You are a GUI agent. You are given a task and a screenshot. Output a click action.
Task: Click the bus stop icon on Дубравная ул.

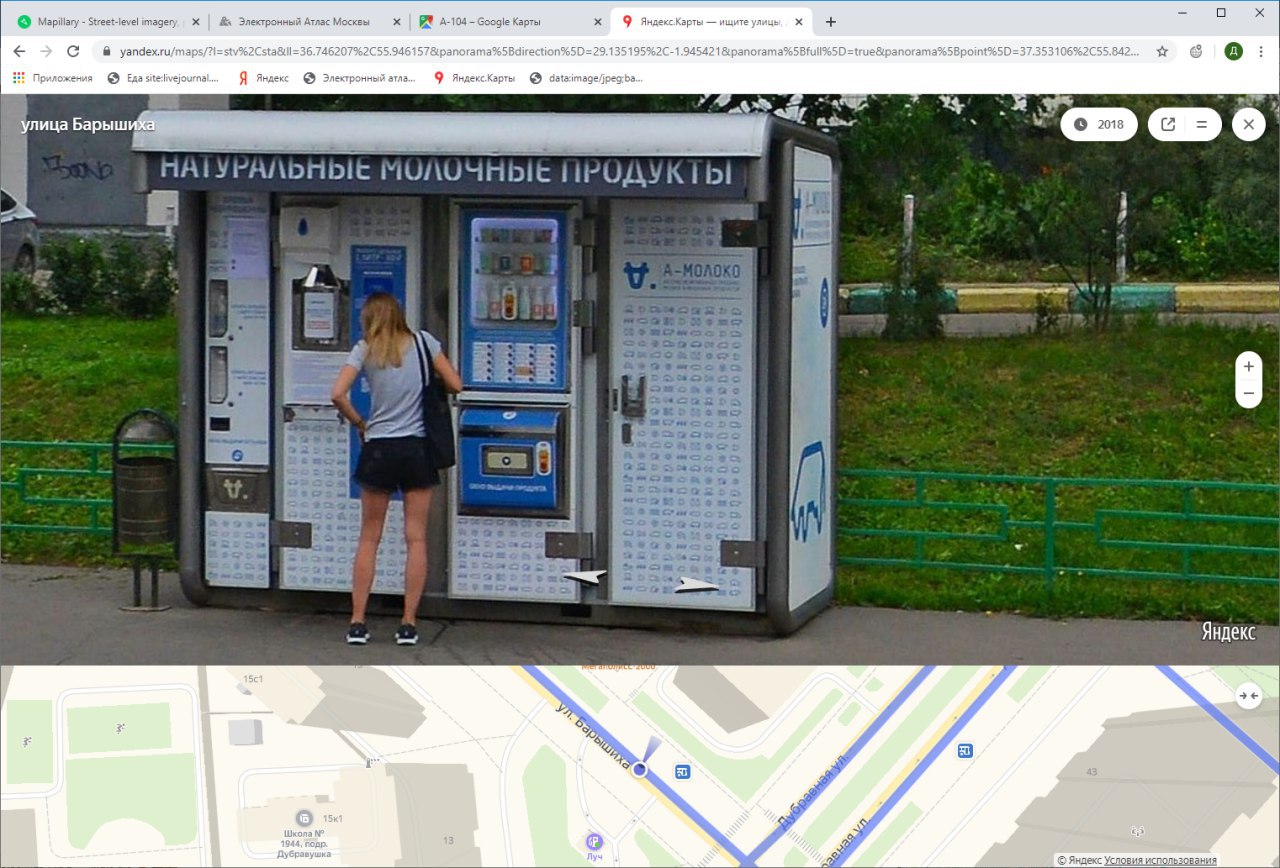tap(965, 751)
